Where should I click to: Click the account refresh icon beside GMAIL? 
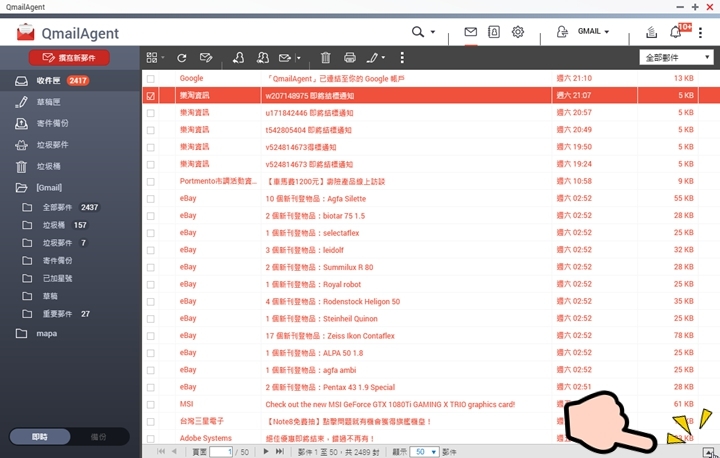[562, 32]
